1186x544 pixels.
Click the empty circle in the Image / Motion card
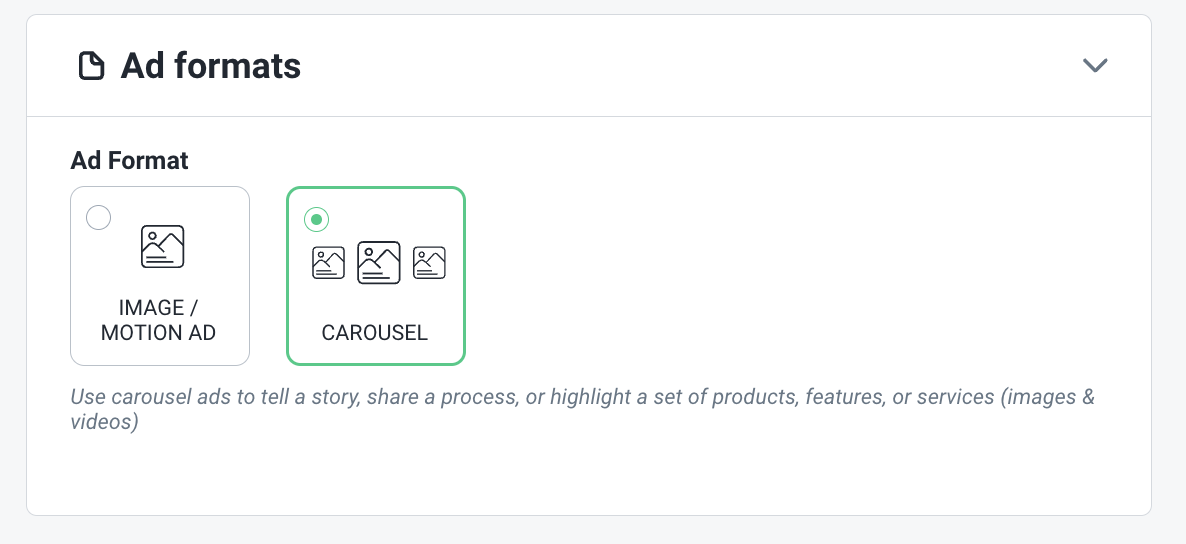[x=98, y=218]
